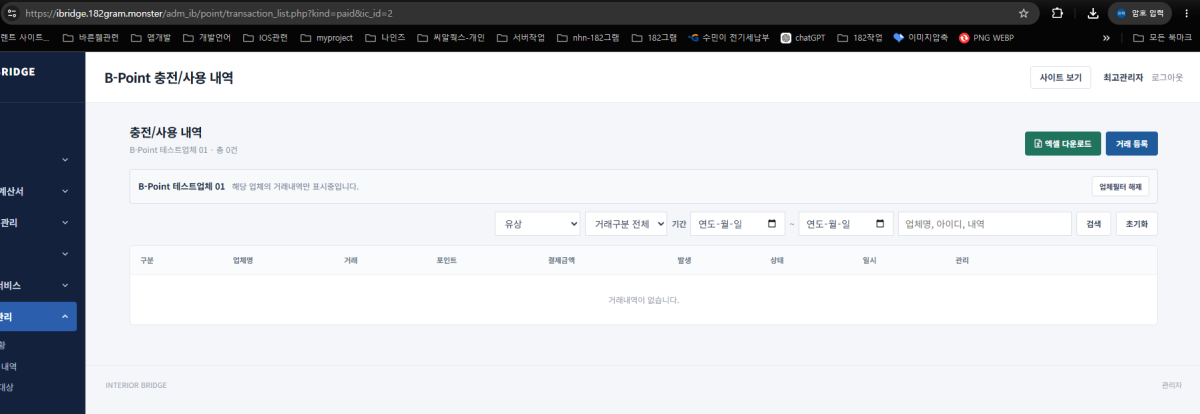Click the 업체명, 아이디, 내역 search field
This screenshot has height=414, width=1200.
984,224
